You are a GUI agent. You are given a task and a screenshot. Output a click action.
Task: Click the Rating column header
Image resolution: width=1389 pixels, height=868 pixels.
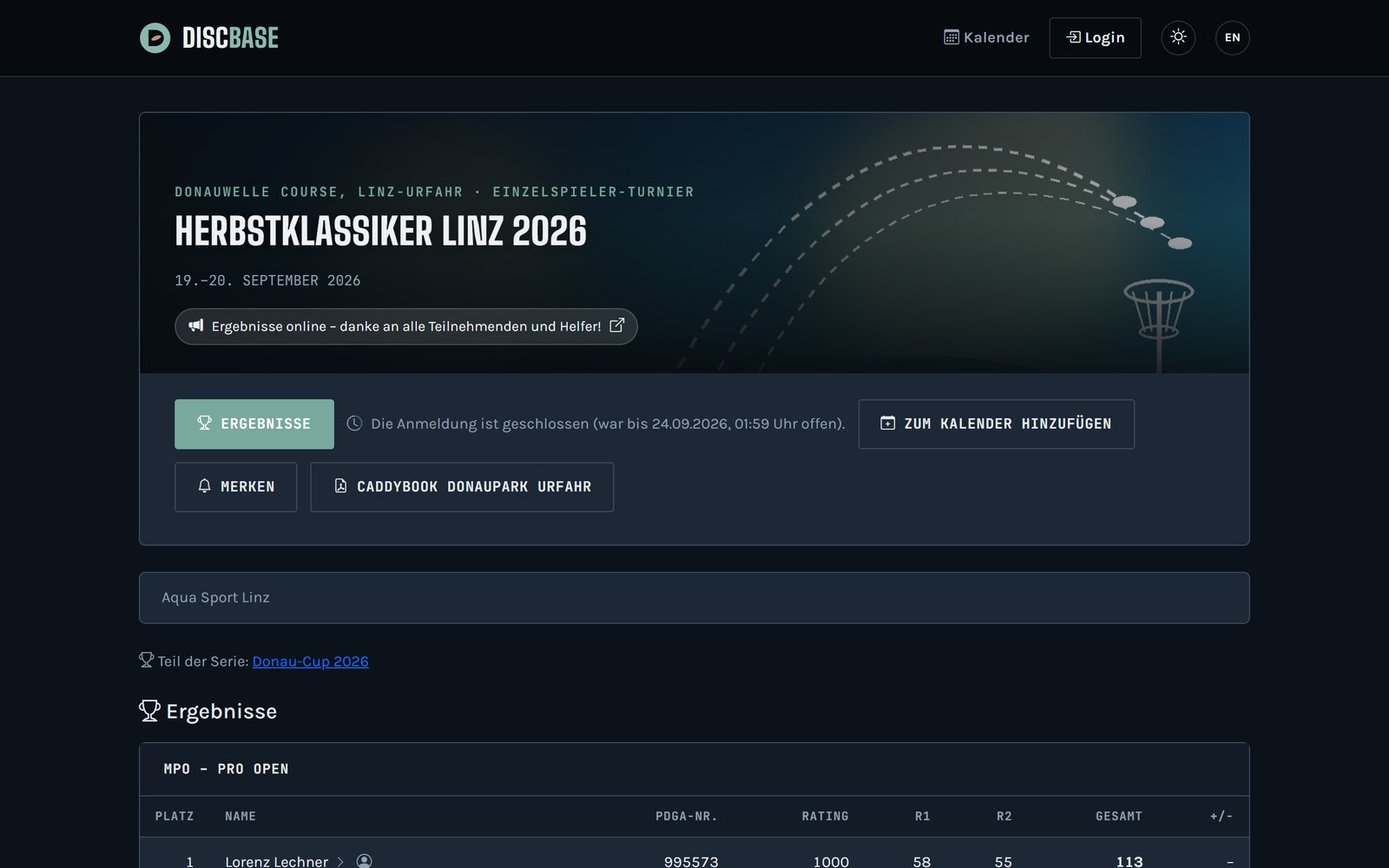click(825, 816)
